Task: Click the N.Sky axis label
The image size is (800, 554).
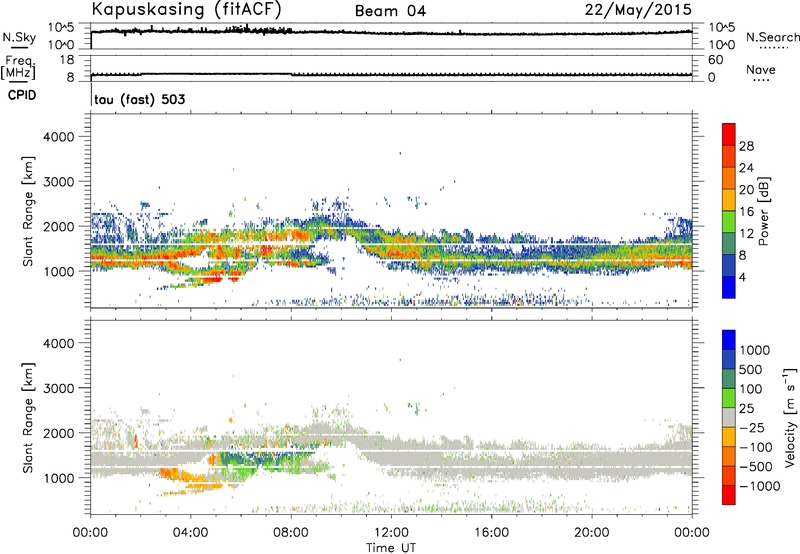Action: [19, 37]
